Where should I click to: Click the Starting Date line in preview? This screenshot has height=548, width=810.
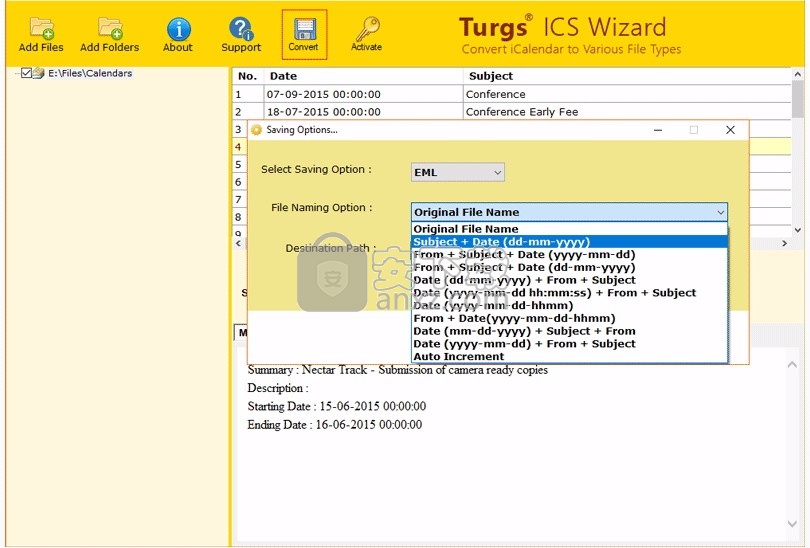[337, 406]
